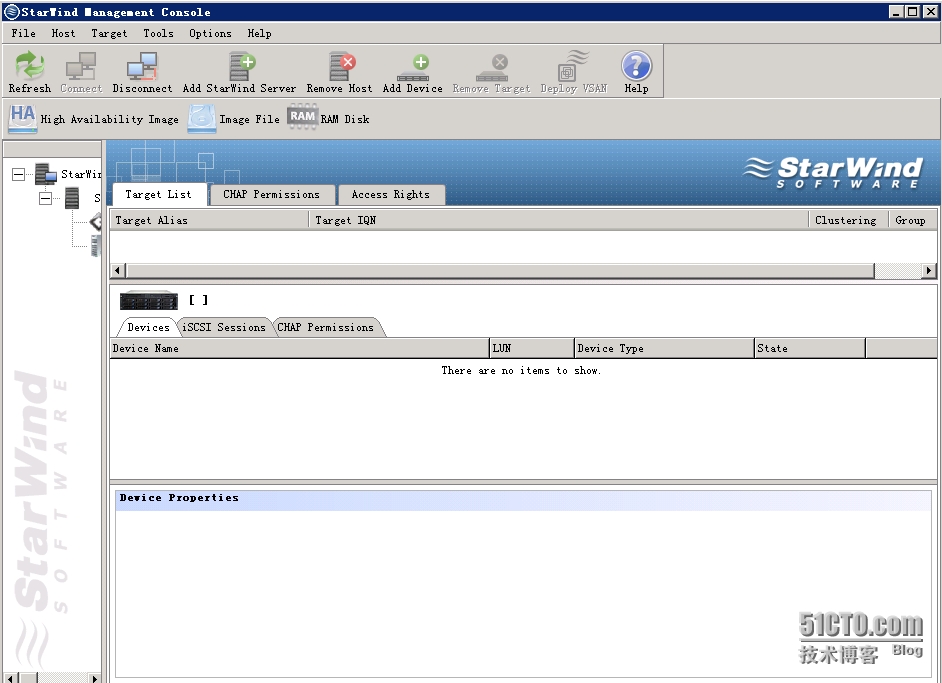Click the console title bar app icon

(11, 12)
